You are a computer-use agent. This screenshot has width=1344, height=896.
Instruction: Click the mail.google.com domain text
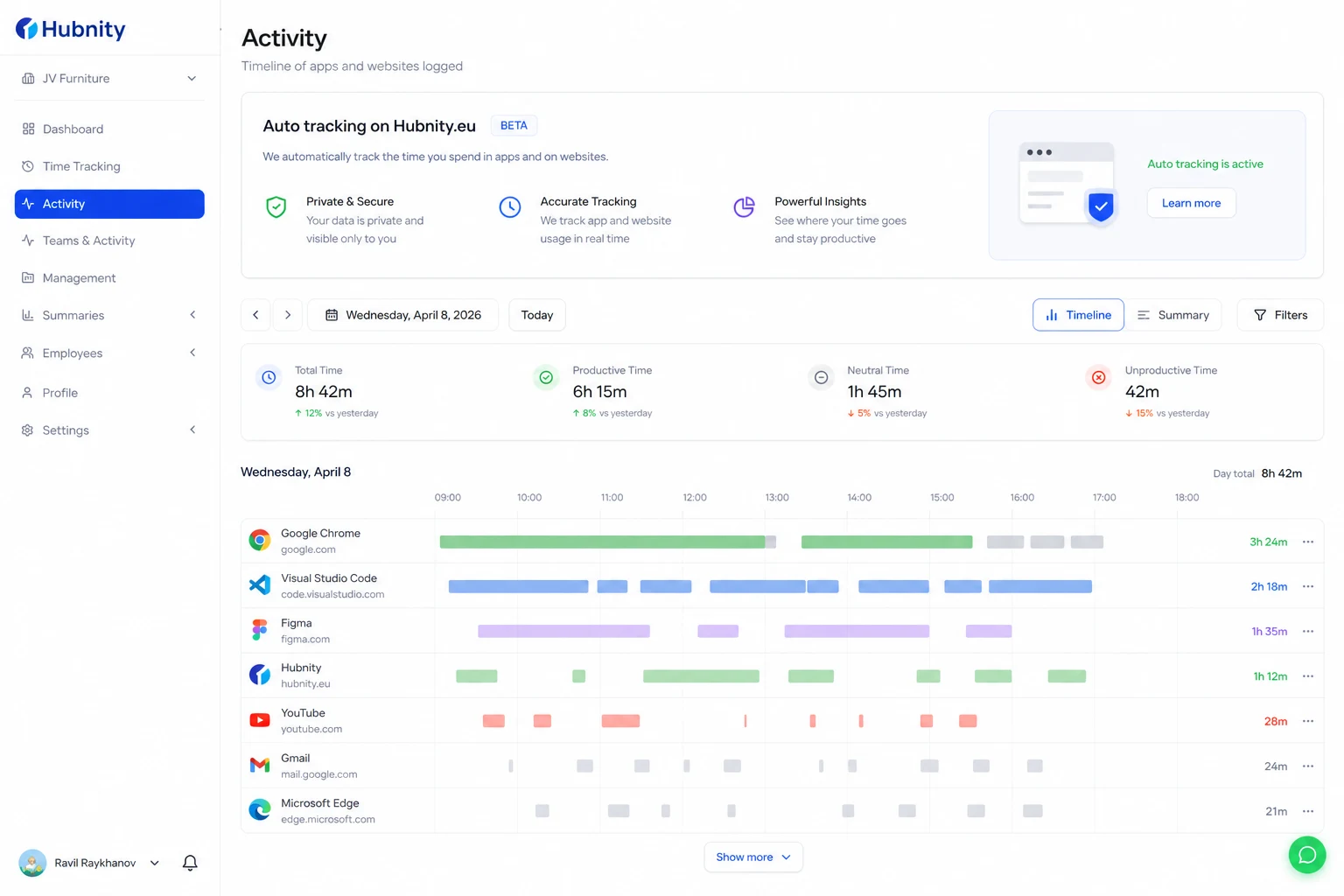point(318,774)
